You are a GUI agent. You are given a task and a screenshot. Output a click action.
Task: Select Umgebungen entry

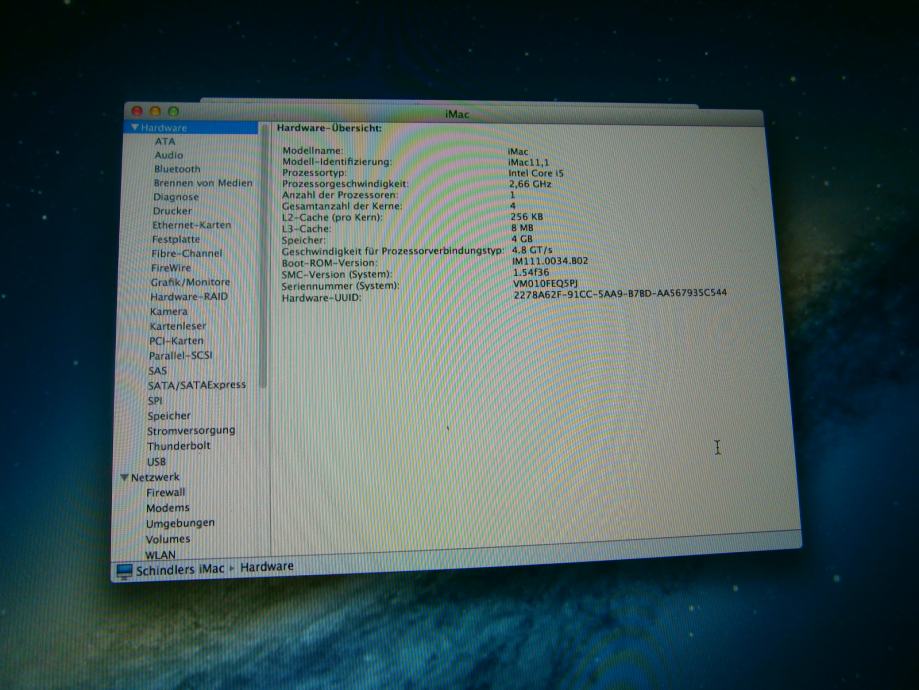[x=180, y=524]
